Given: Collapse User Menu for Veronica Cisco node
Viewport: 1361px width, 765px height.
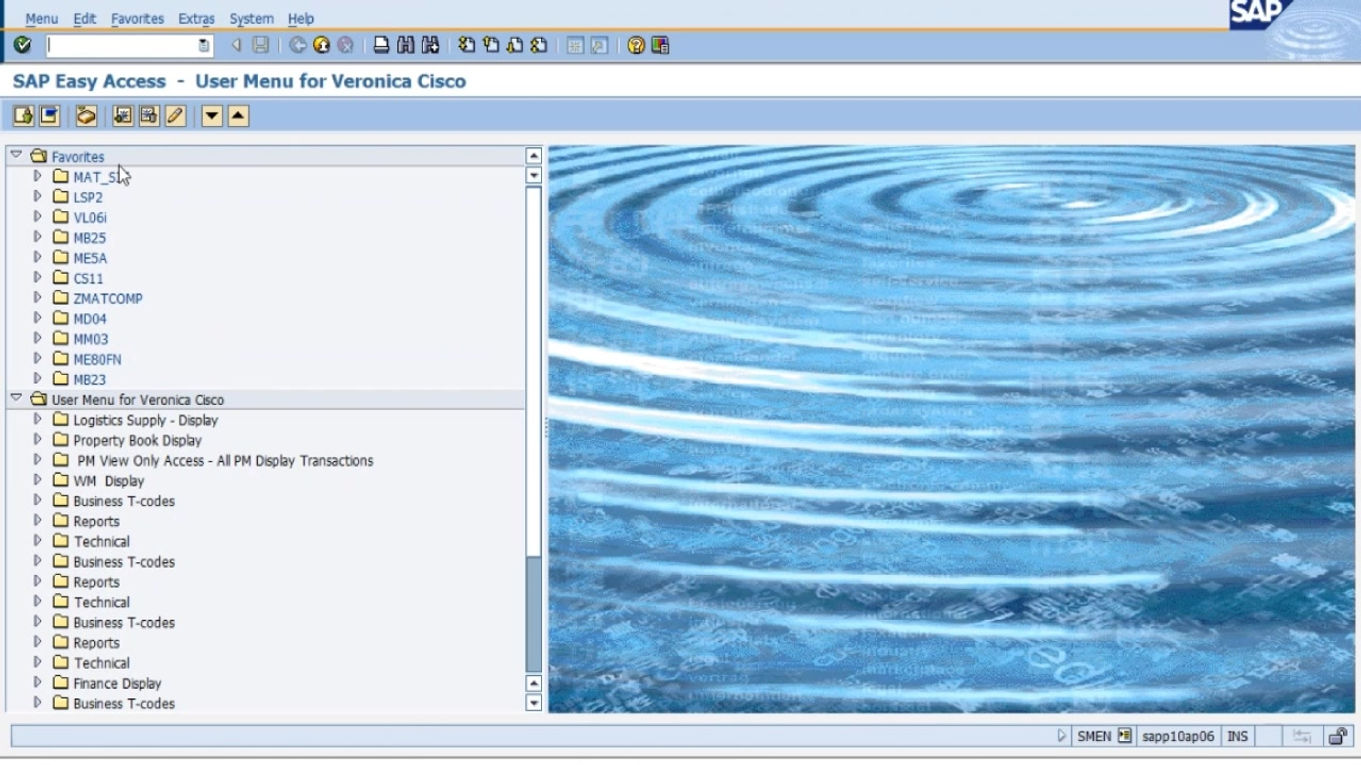Looking at the screenshot, I should pos(16,398).
